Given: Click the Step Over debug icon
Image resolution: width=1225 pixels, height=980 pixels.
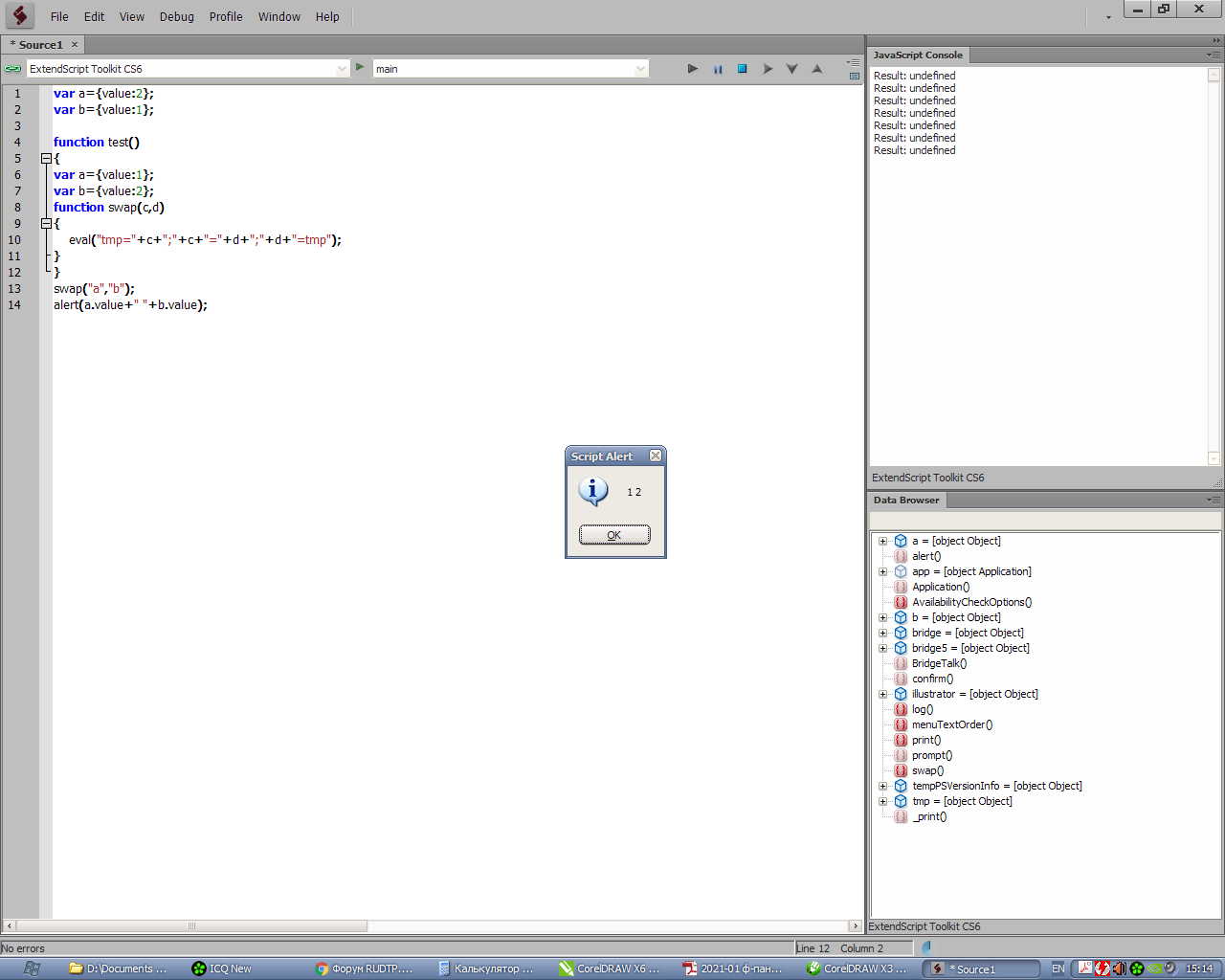Looking at the screenshot, I should (x=768, y=69).
